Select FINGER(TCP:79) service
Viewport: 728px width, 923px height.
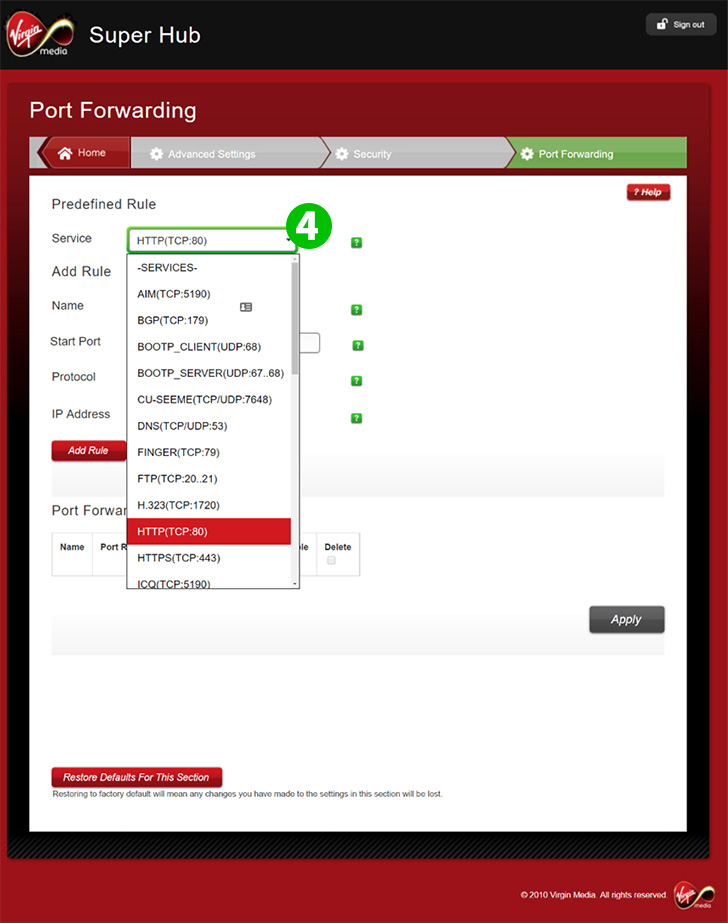tap(209, 452)
